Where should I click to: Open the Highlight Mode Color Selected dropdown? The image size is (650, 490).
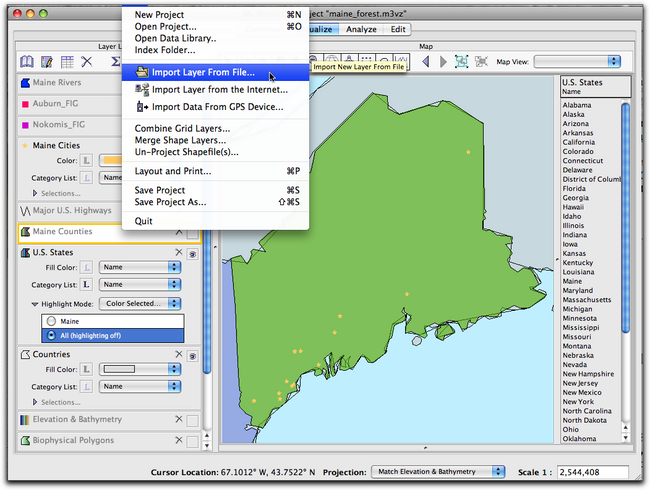coord(143,303)
